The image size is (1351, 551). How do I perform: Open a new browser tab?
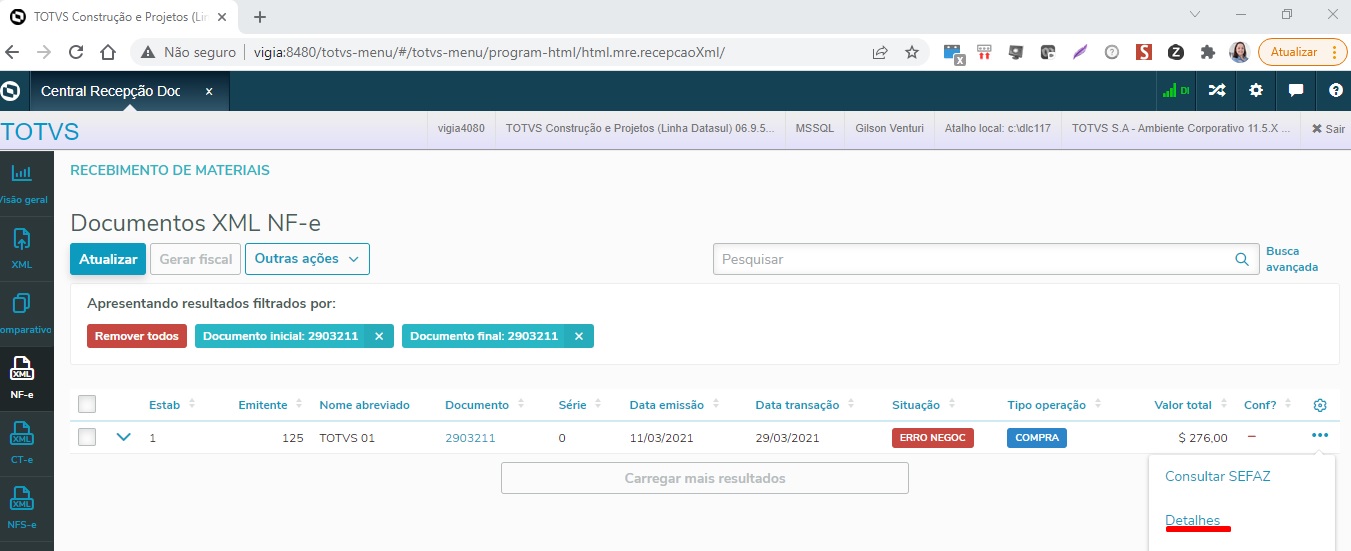pos(260,17)
